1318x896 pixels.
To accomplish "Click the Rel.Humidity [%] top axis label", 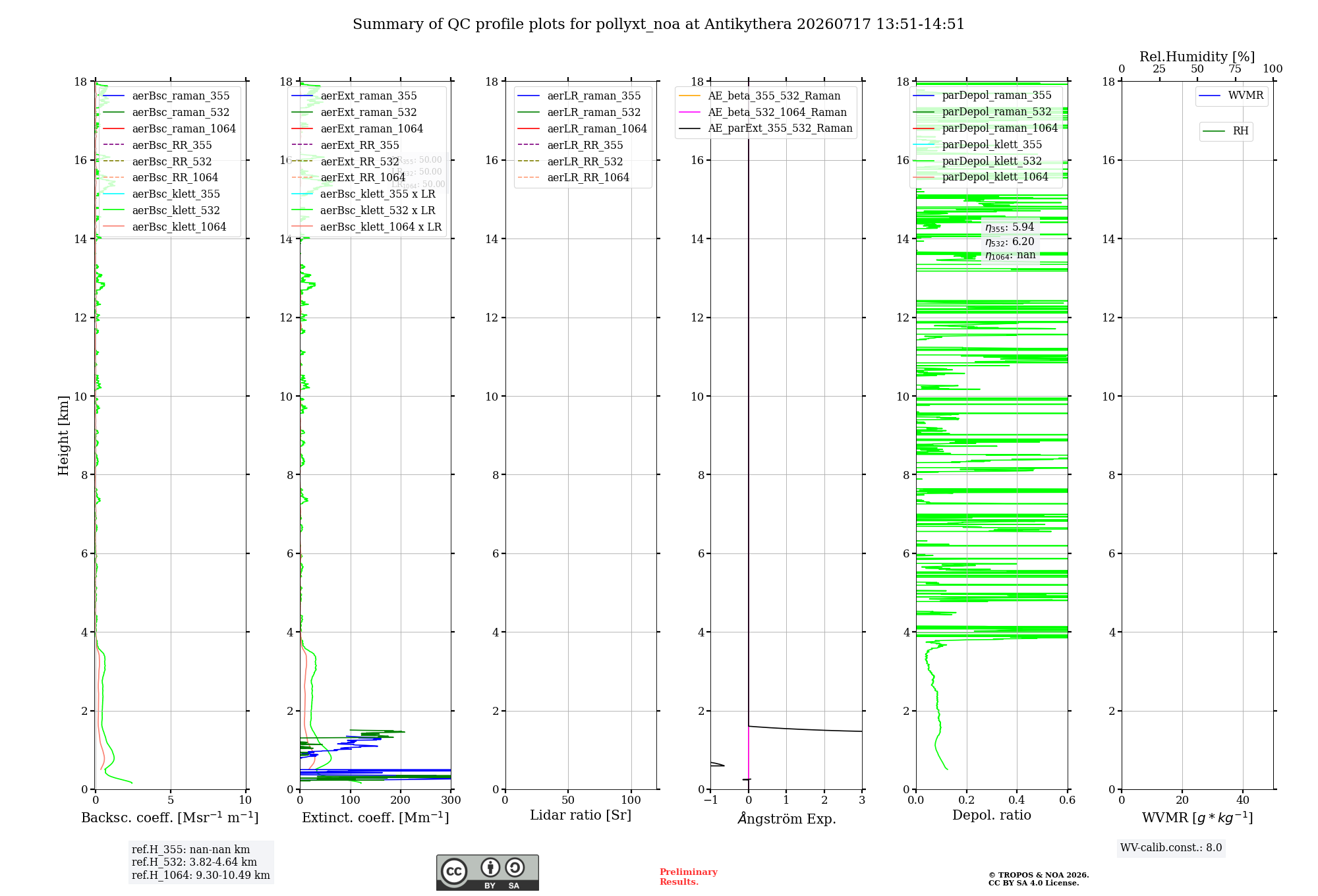I will click(x=1197, y=57).
